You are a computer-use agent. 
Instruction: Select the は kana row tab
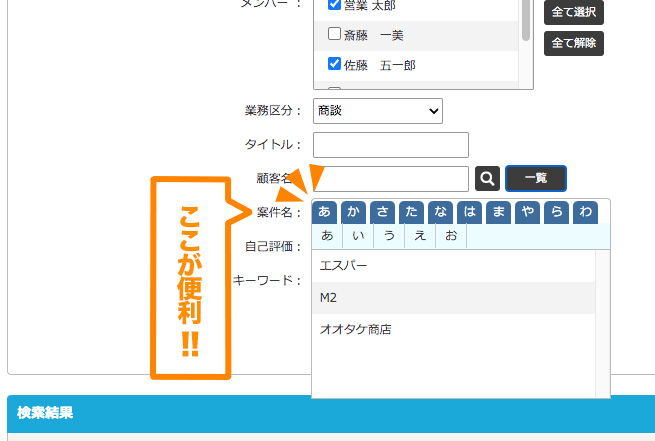pyautogui.click(x=470, y=212)
